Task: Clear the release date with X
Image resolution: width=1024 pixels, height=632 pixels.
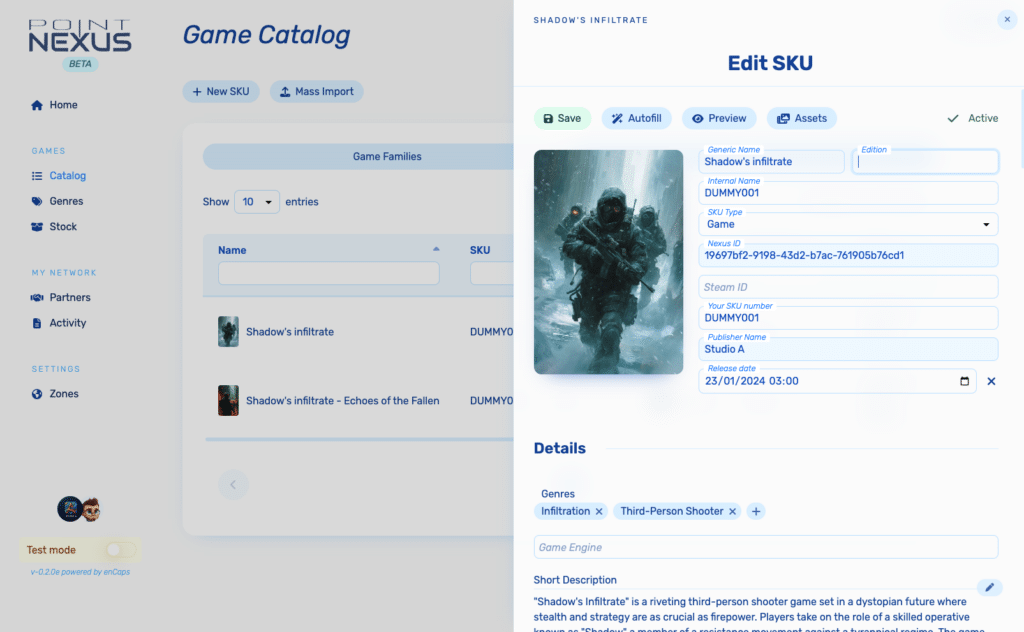Action: [991, 381]
